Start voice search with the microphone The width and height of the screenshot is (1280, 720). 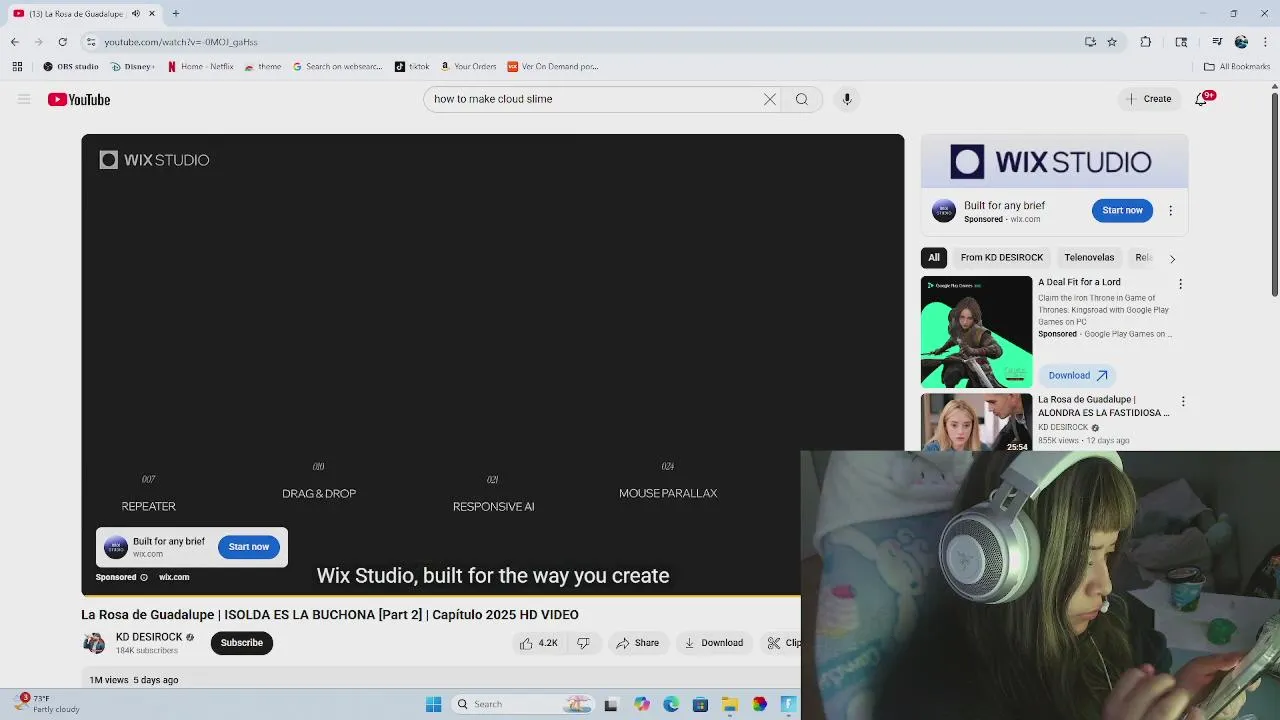click(847, 99)
